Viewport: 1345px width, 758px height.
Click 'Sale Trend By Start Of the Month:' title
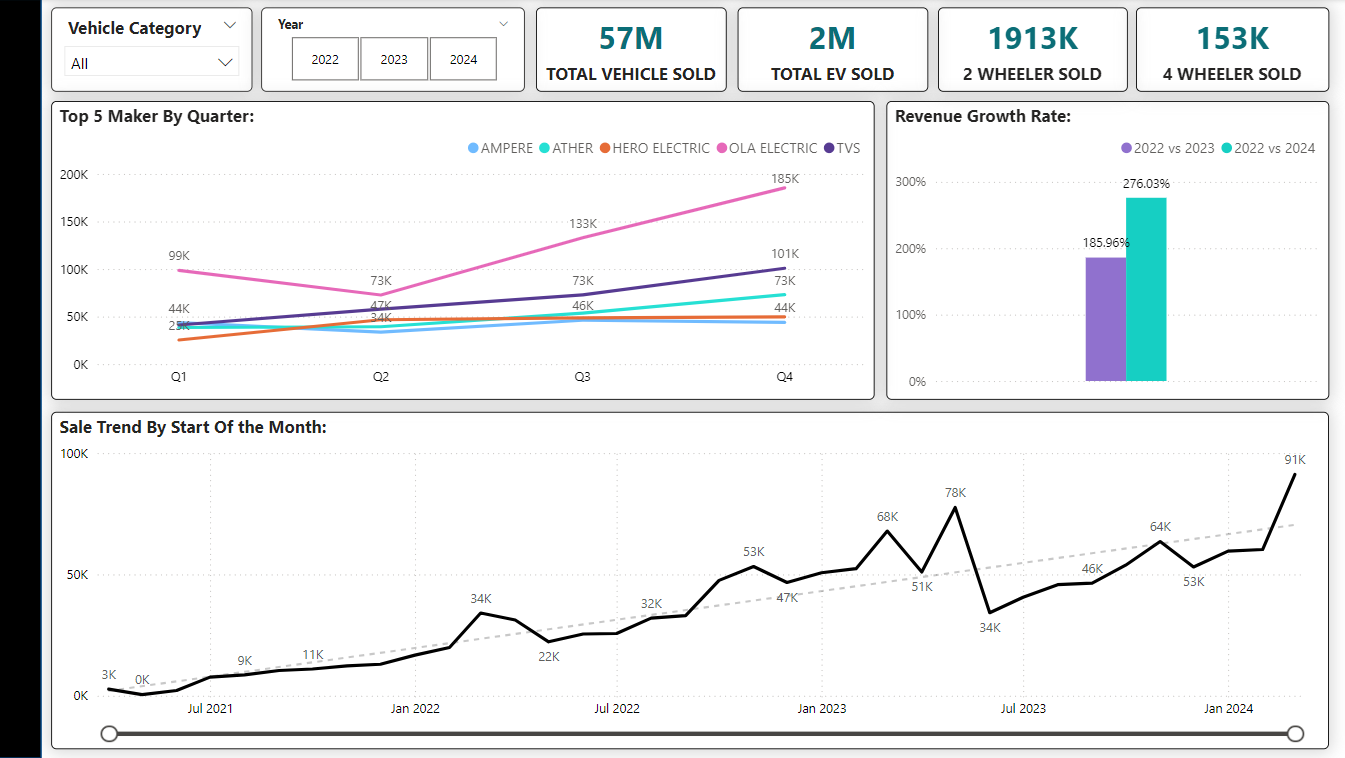tap(193, 427)
